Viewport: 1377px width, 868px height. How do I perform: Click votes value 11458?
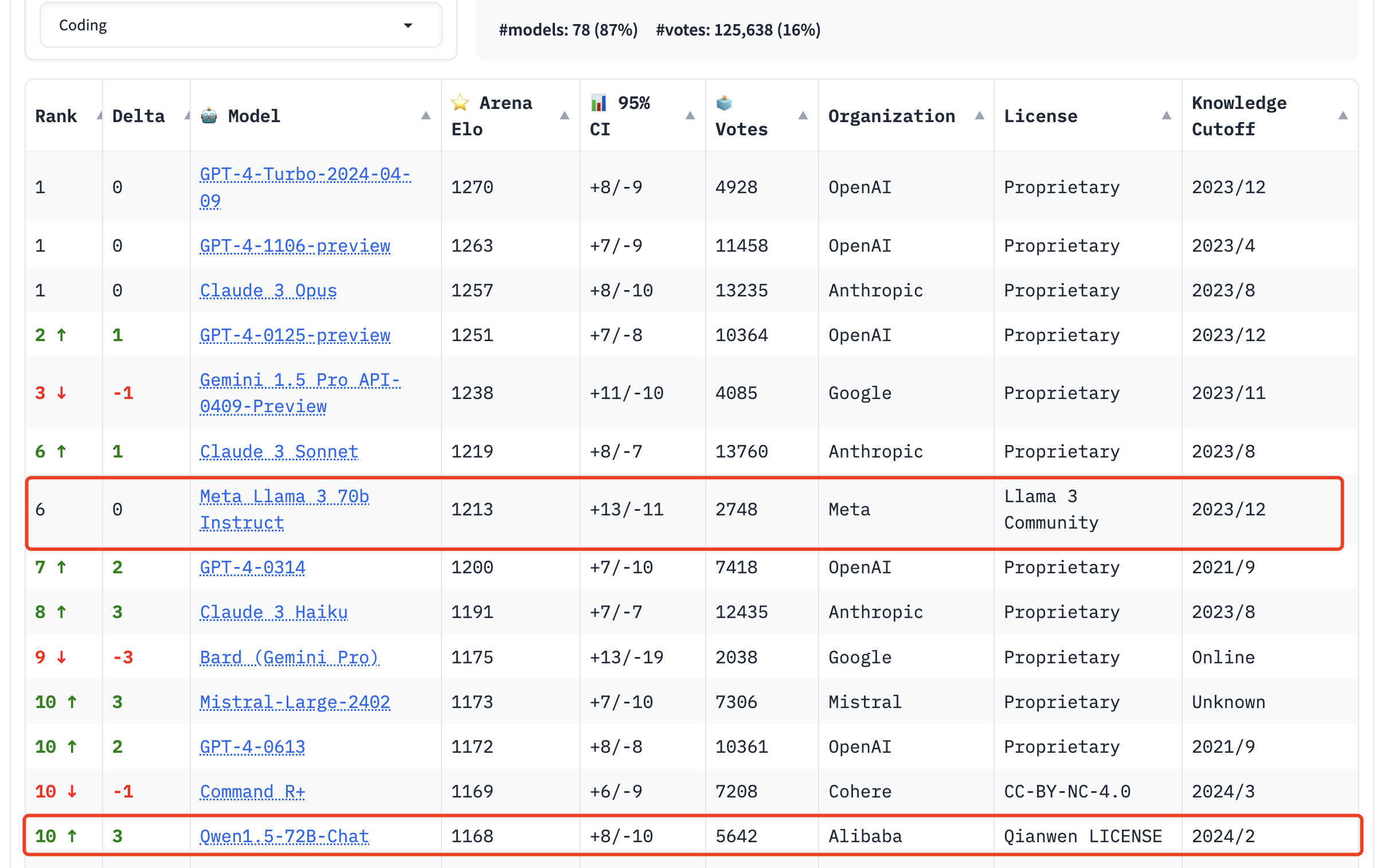(741, 245)
